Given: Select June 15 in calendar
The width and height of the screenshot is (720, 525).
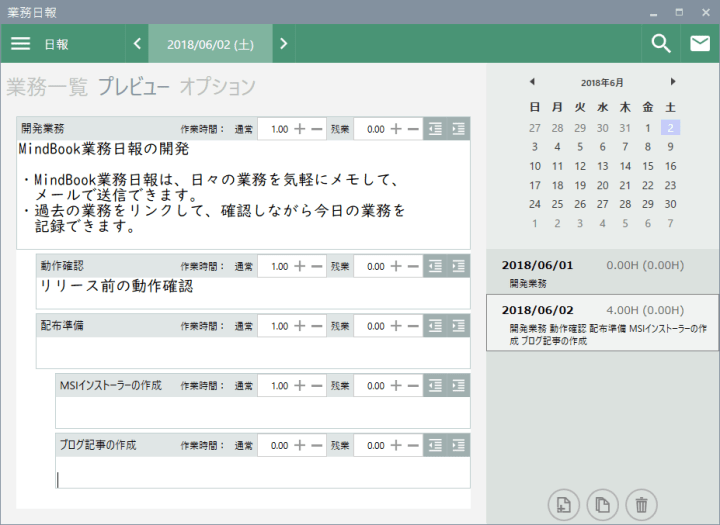Looking at the screenshot, I should [x=647, y=166].
